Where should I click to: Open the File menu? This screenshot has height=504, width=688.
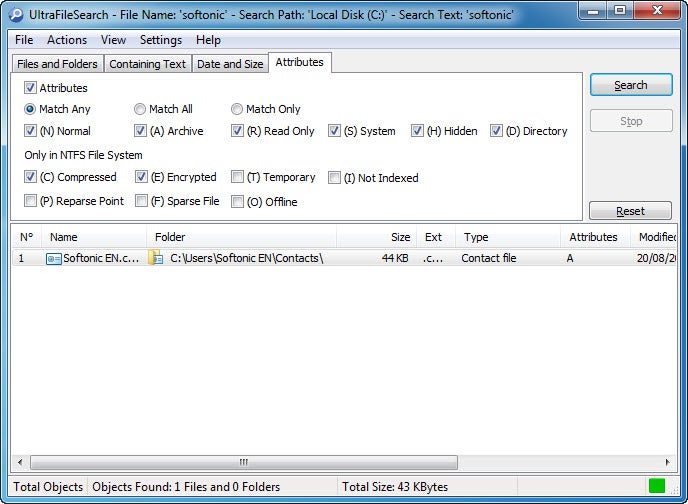click(24, 40)
